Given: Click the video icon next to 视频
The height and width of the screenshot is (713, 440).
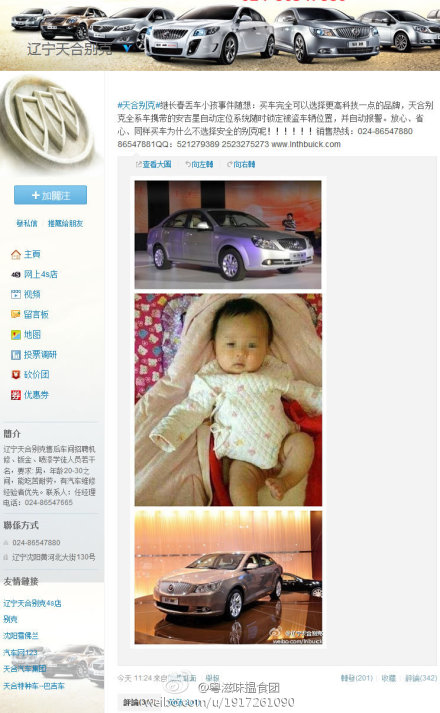Looking at the screenshot, I should 16,294.
